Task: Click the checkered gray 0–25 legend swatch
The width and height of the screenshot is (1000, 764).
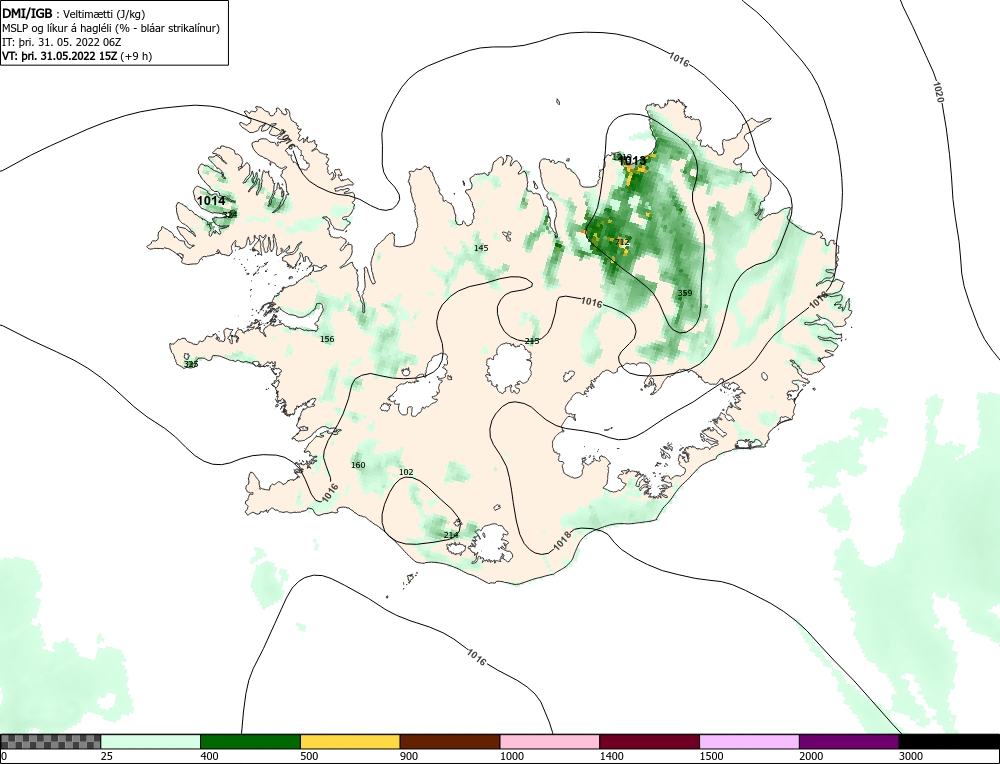Action: 50,742
